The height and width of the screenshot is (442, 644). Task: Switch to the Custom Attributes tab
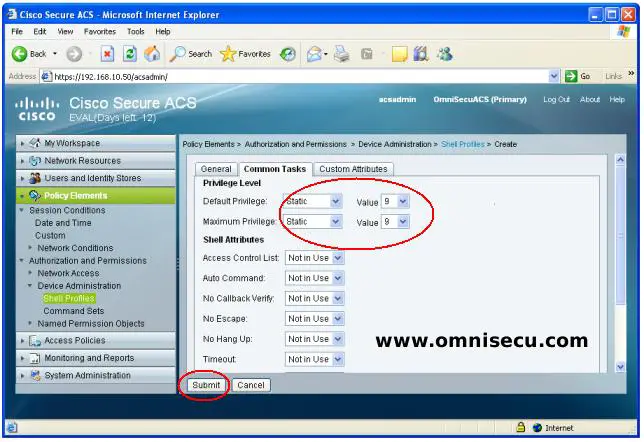tap(353, 169)
